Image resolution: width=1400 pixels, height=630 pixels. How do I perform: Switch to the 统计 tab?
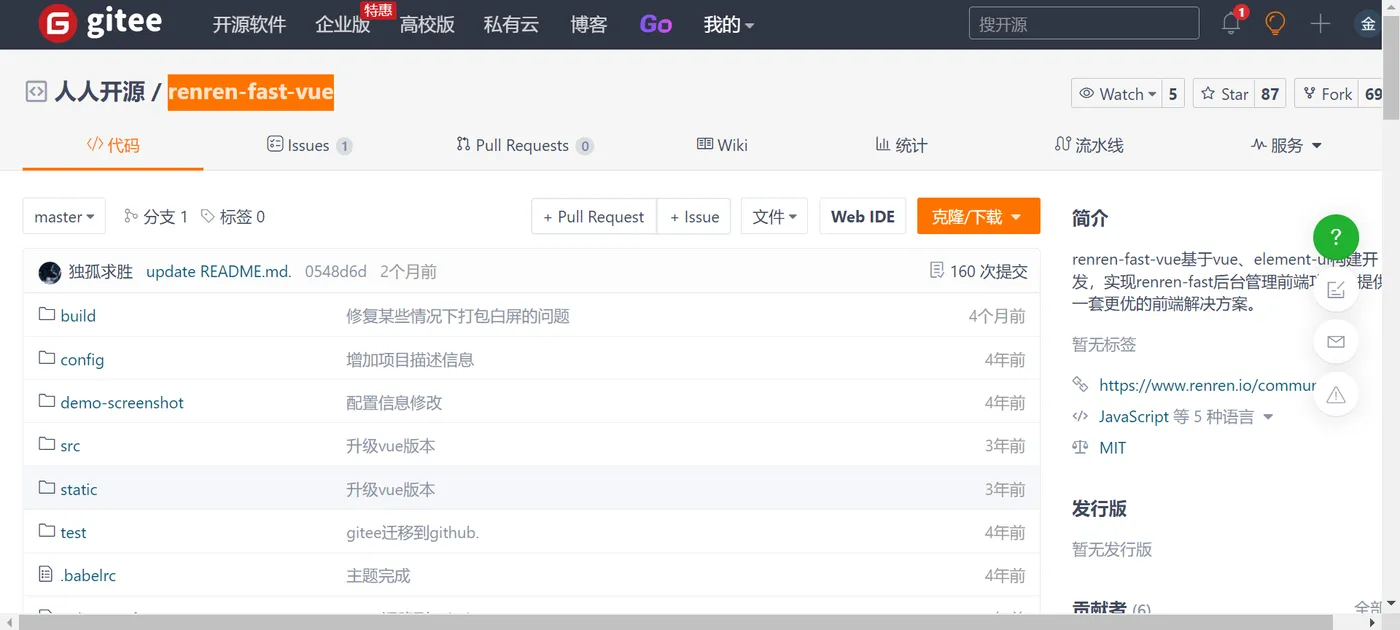coord(901,145)
